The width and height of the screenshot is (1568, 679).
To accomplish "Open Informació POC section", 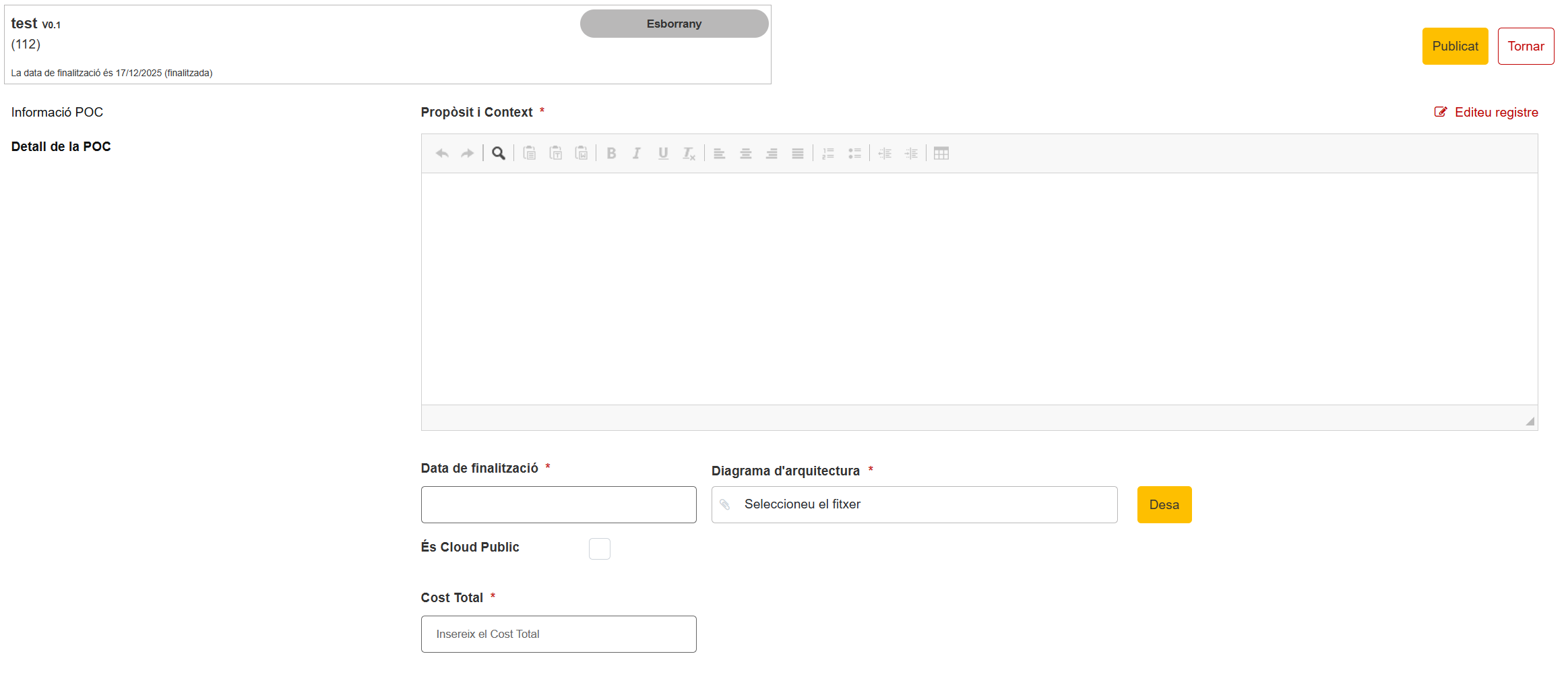I will (57, 112).
